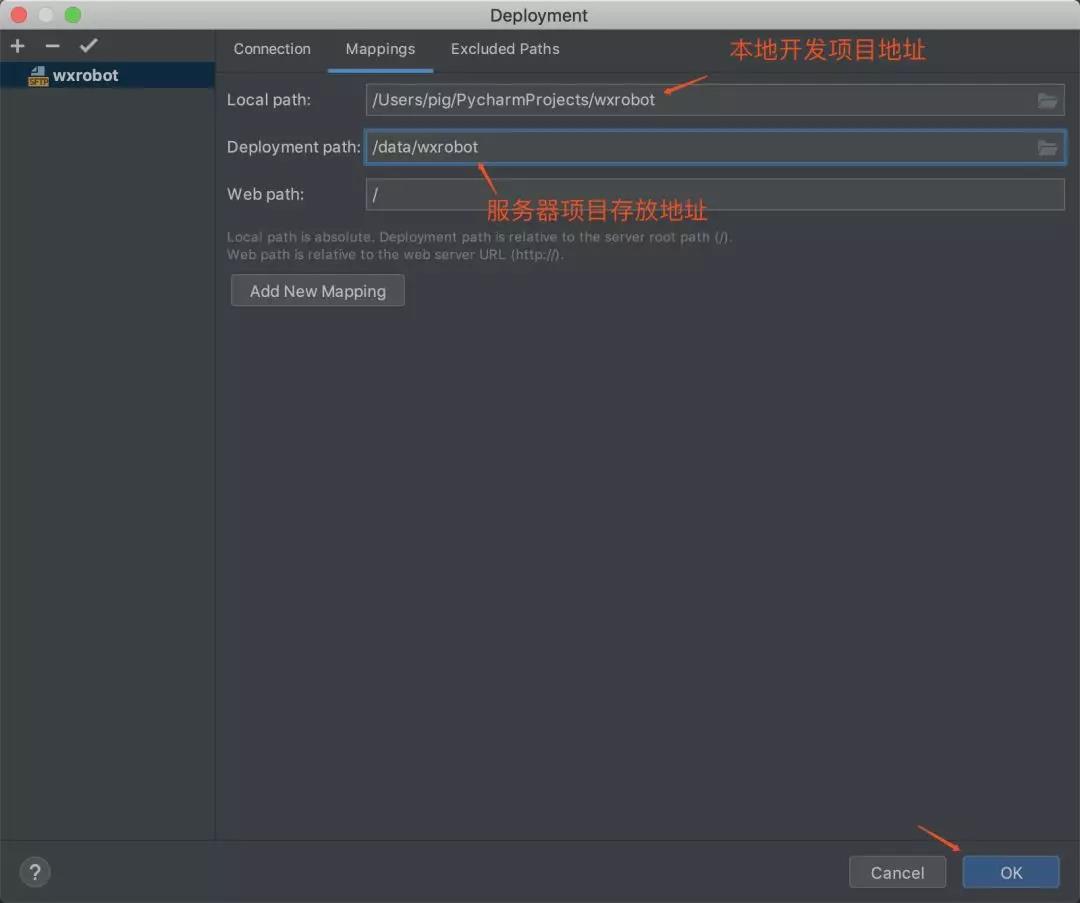Confirm settings with OK button
Screen dimensions: 1080x903
[x=1010, y=873]
